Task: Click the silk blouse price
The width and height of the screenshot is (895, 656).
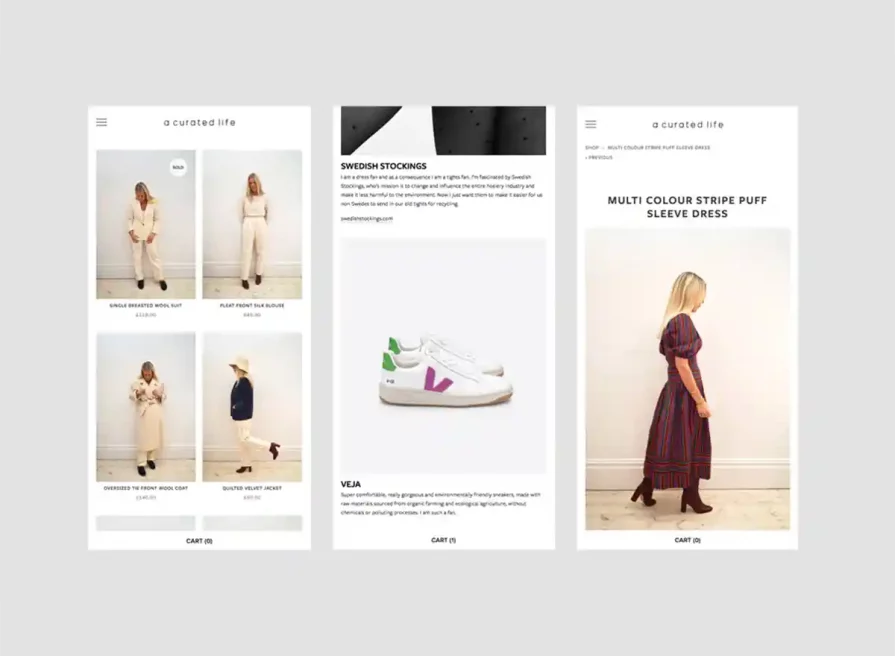Action: coord(252,315)
